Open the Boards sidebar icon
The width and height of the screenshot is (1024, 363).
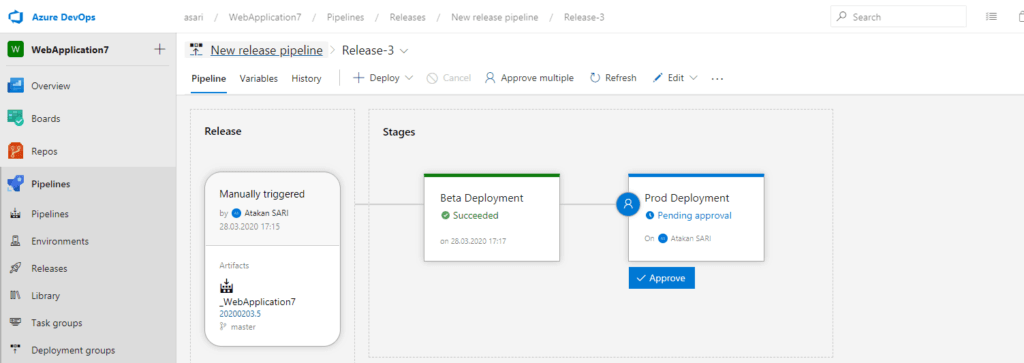coord(16,118)
